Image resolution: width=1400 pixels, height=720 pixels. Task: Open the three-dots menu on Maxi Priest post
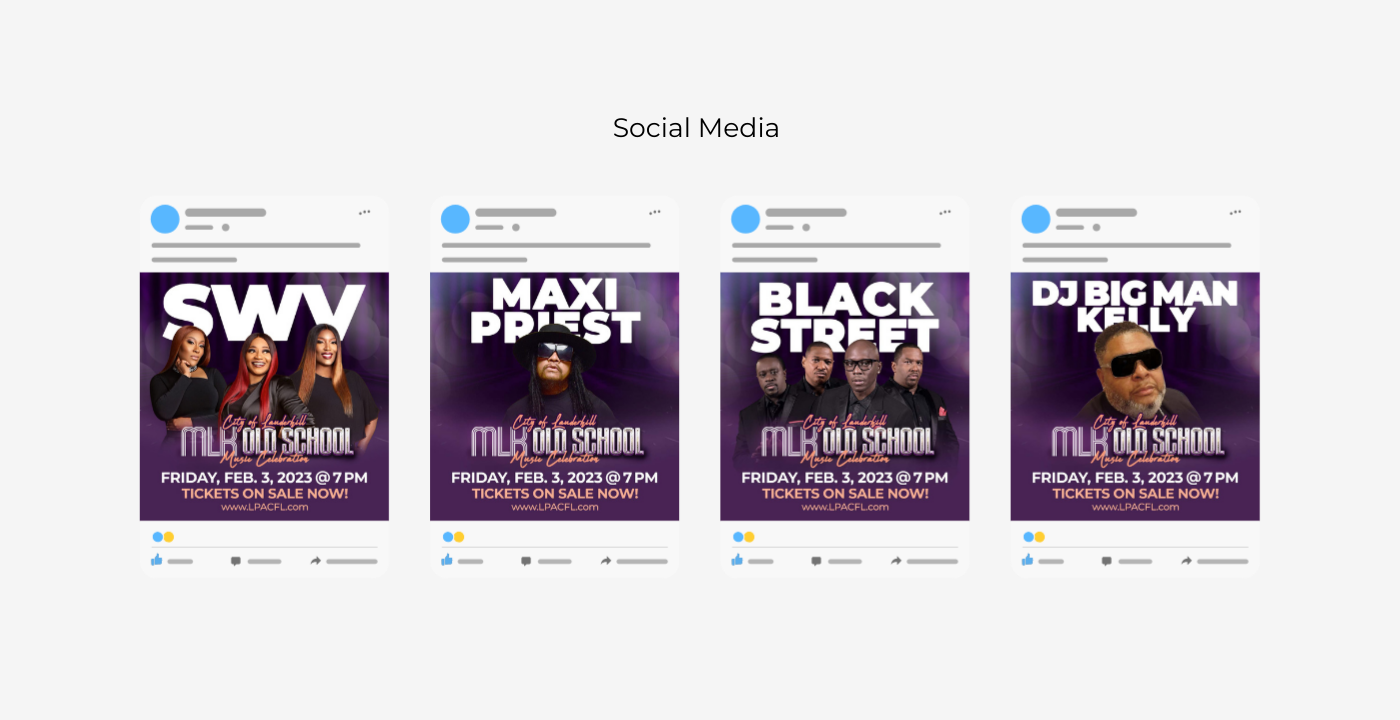[655, 212]
